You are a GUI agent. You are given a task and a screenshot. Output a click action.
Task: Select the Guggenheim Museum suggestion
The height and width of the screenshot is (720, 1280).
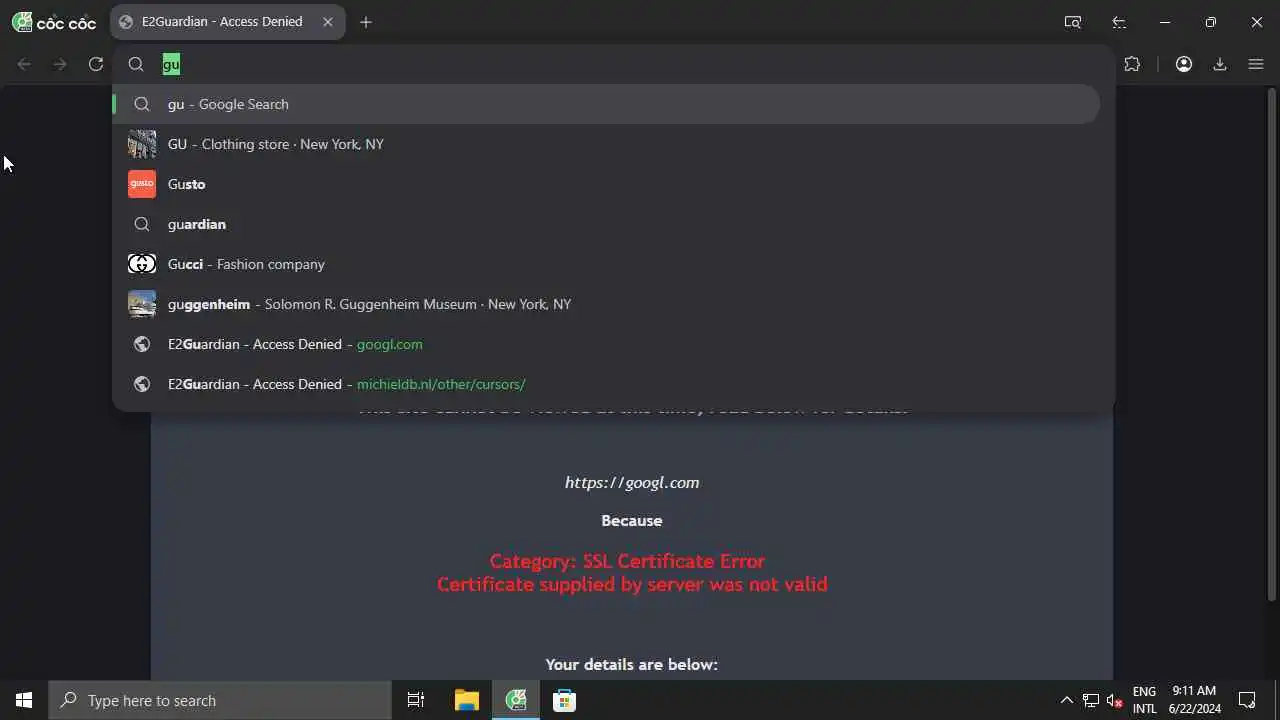(606, 304)
